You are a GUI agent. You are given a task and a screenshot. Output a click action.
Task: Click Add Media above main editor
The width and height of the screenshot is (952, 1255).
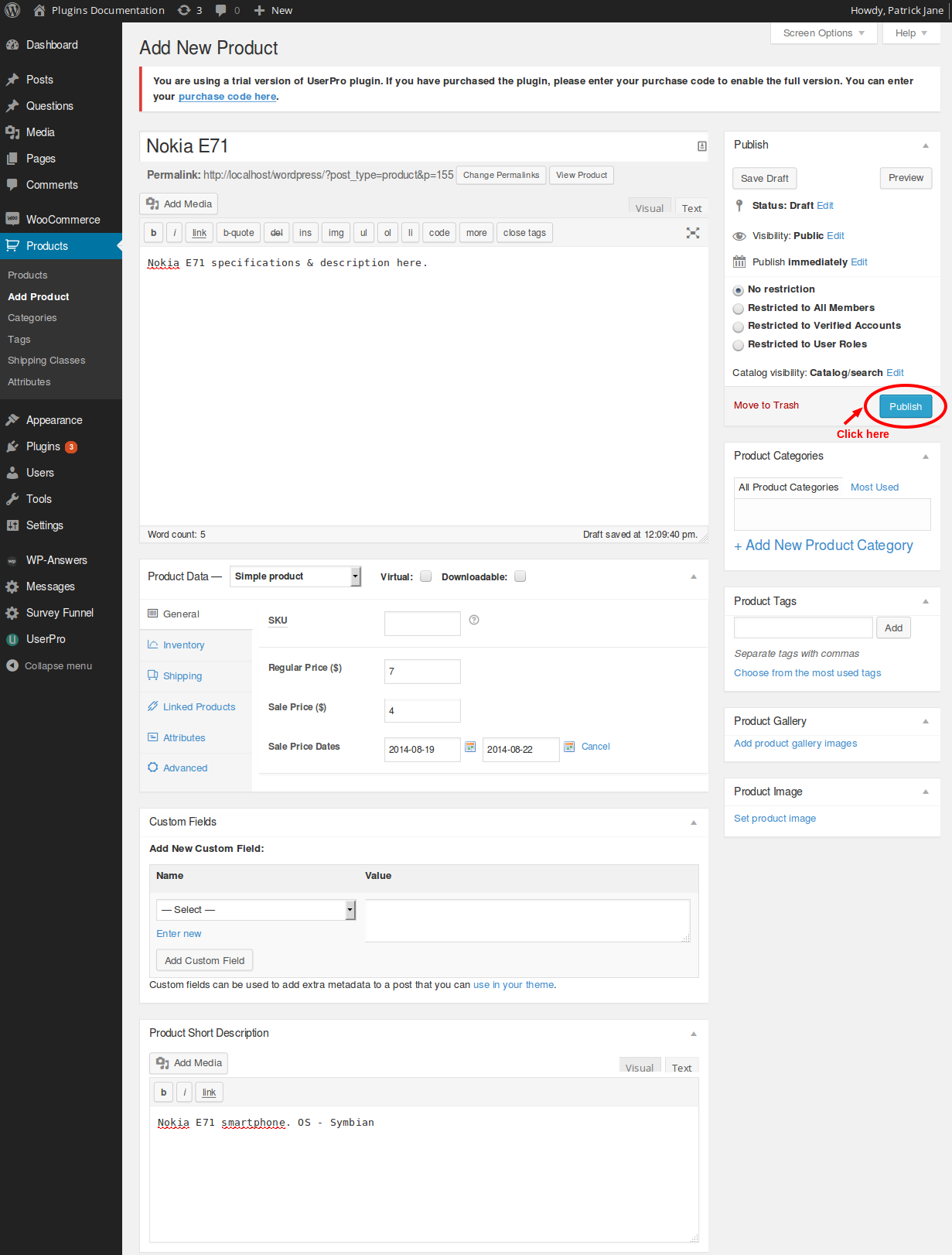(179, 204)
